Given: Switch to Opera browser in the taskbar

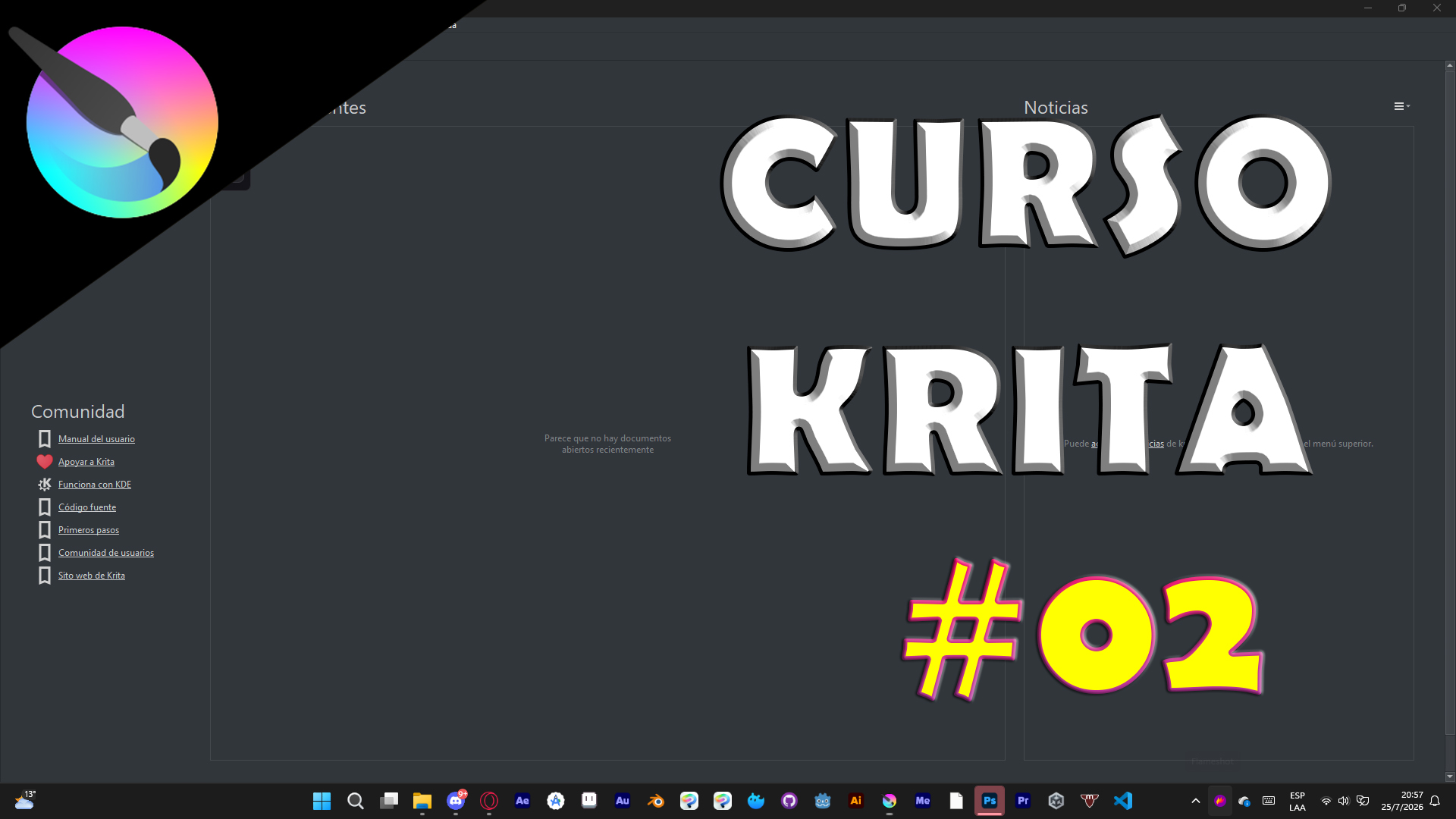Looking at the screenshot, I should click(489, 801).
